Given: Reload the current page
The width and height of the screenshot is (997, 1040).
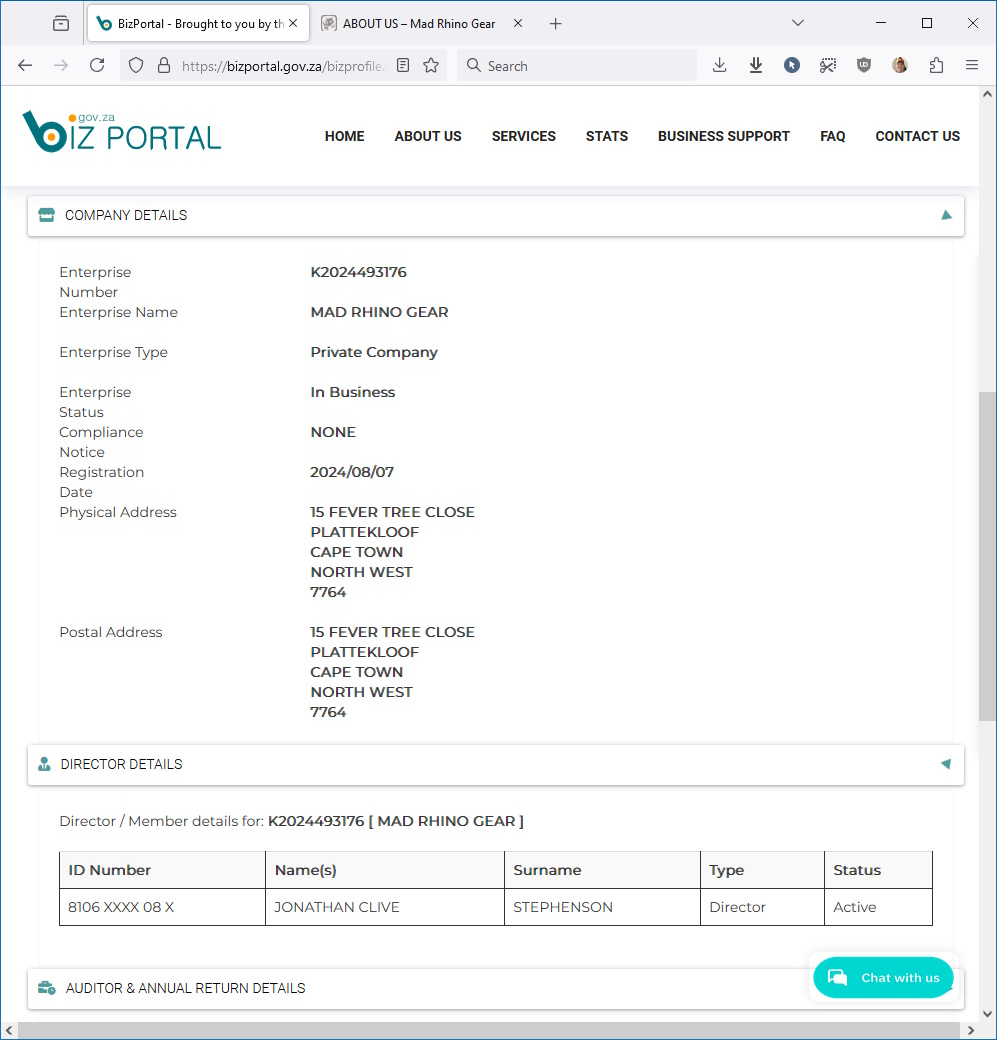Looking at the screenshot, I should click(x=97, y=66).
